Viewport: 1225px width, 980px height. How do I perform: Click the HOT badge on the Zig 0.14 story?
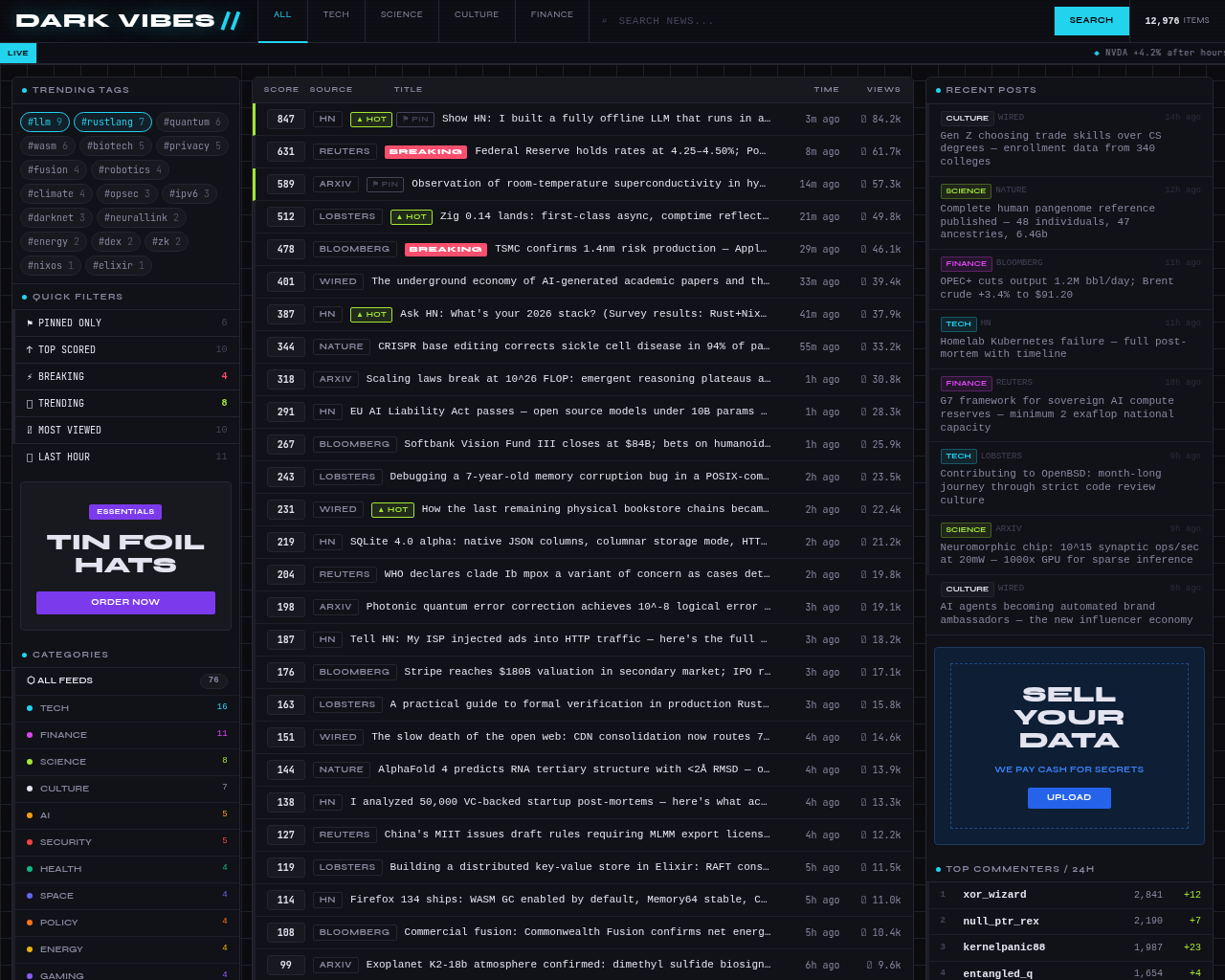tap(412, 217)
